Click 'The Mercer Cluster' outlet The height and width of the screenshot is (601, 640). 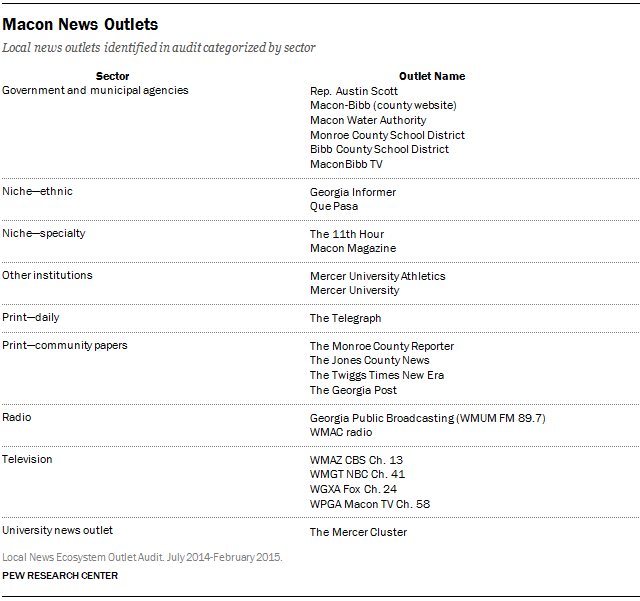click(x=358, y=532)
